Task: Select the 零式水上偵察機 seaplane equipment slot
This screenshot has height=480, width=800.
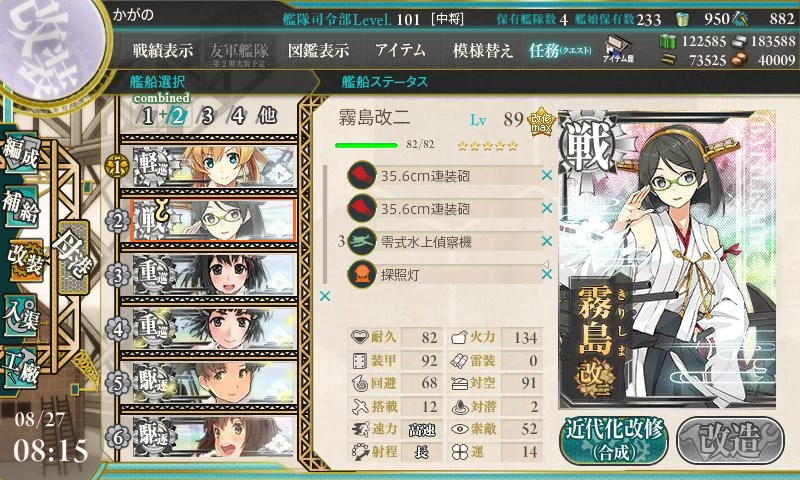Action: (444, 241)
